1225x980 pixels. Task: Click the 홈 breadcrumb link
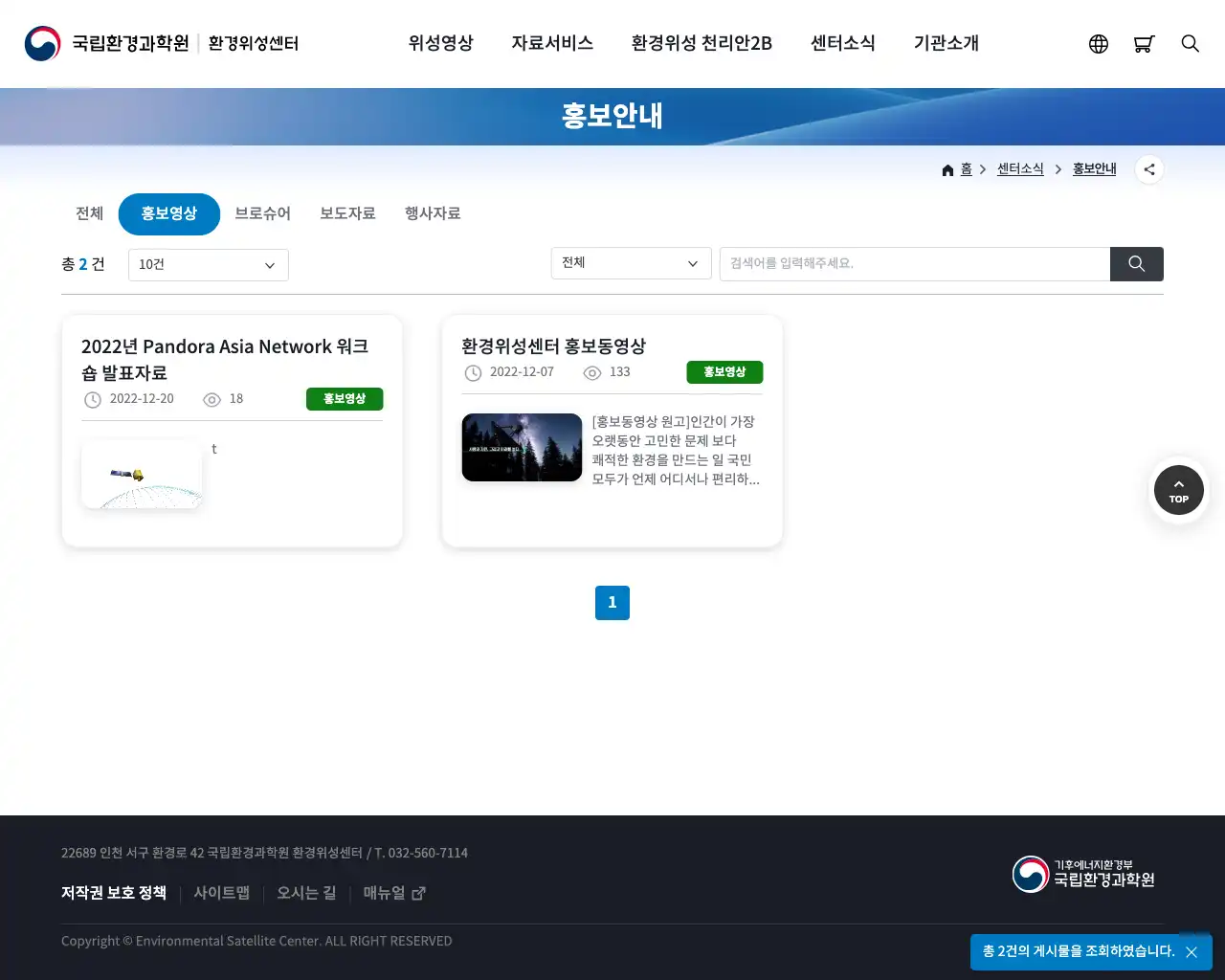point(967,169)
